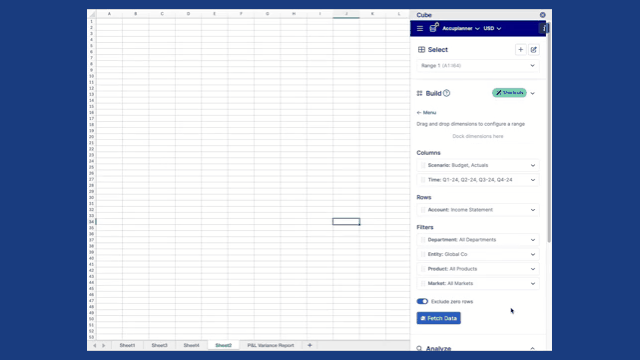
Task: Open the Build help question icon
Action: (447, 93)
